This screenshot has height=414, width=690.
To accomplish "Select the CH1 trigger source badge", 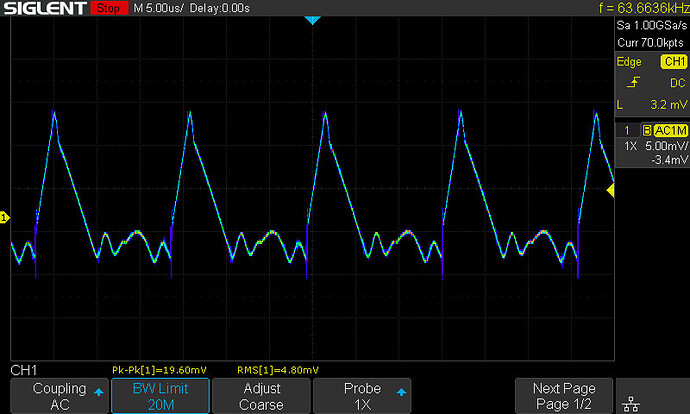I will (x=674, y=62).
